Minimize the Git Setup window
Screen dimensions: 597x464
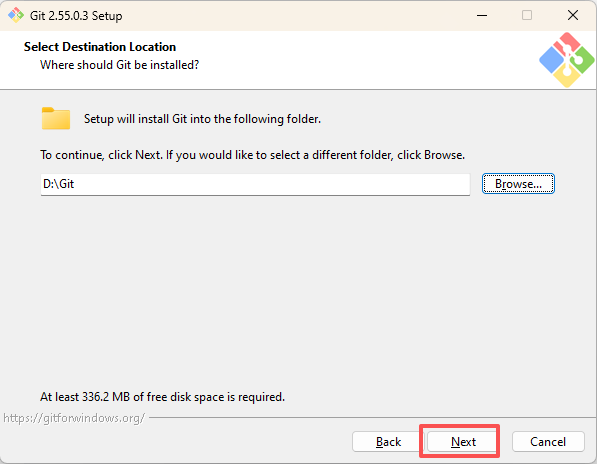(x=482, y=15)
